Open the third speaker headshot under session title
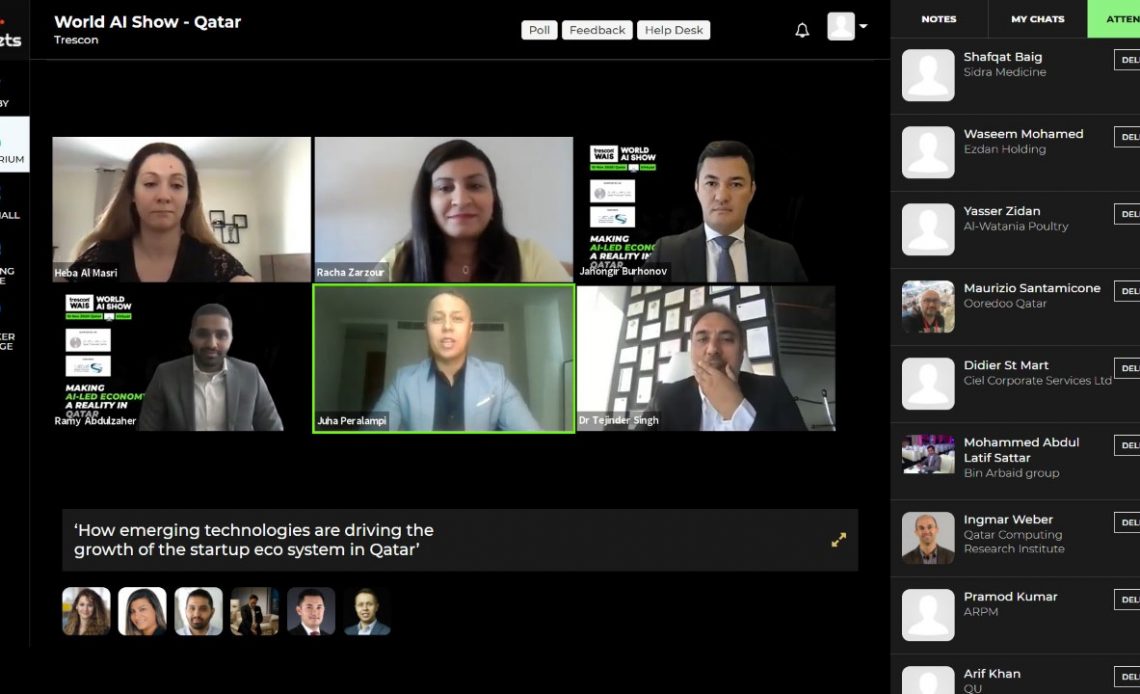1140x694 pixels. (198, 611)
